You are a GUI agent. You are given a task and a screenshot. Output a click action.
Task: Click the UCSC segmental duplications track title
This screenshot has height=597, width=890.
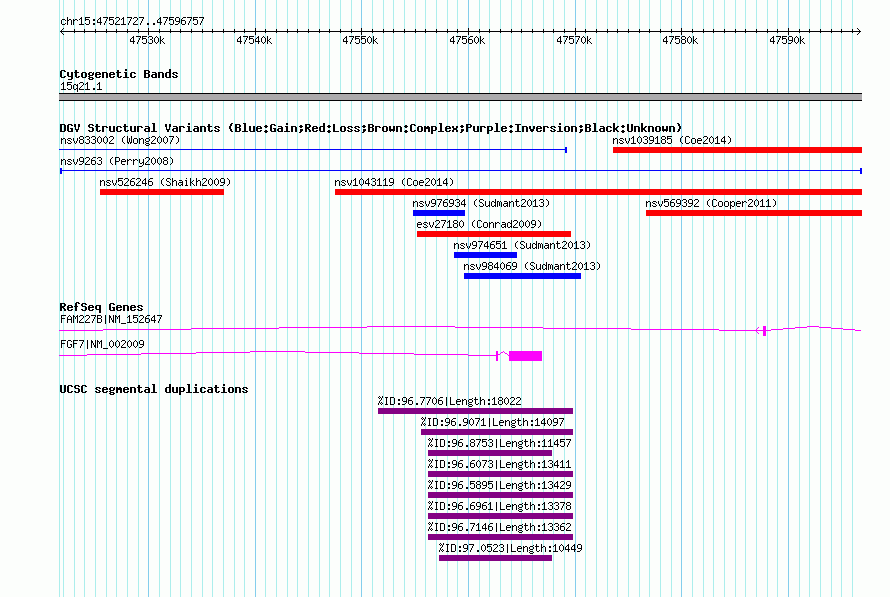[154, 389]
